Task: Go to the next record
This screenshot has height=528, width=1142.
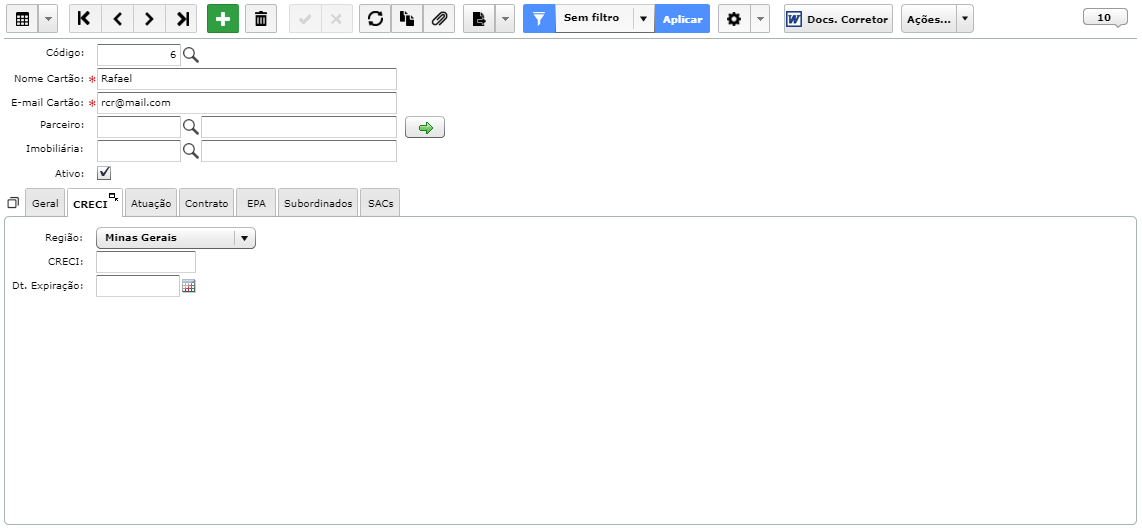Action: pyautogui.click(x=149, y=20)
